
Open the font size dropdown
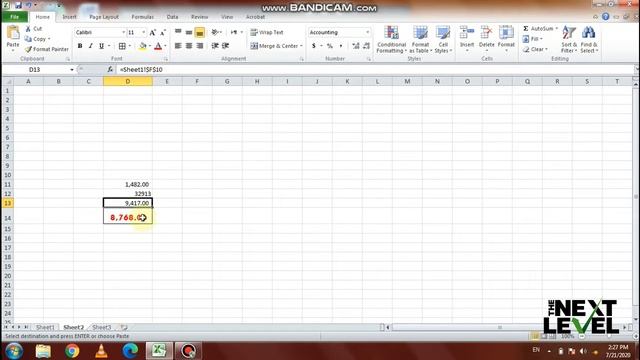(144, 32)
